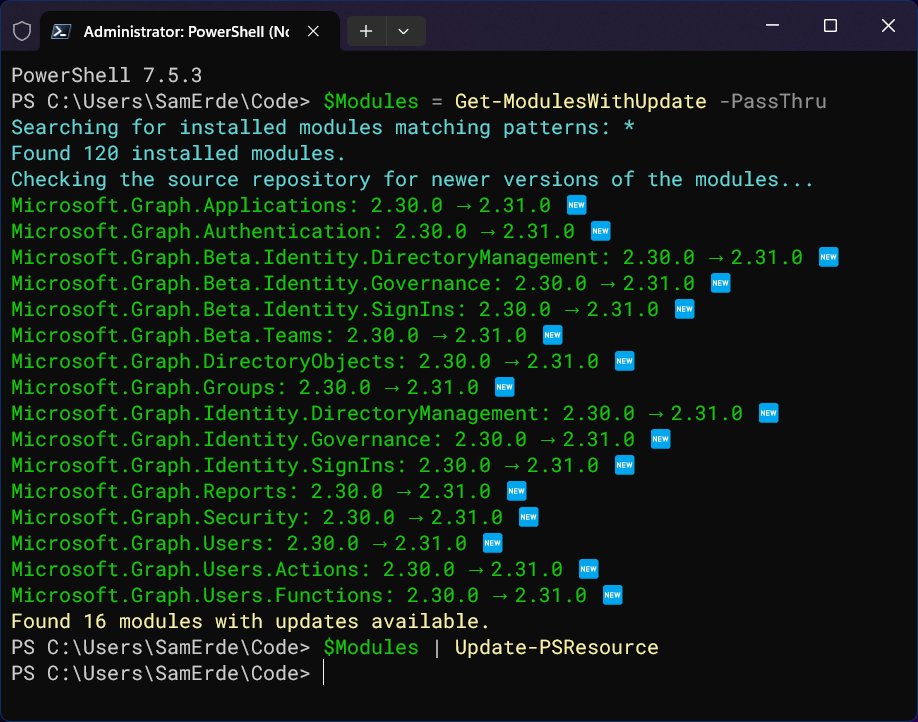Click 'Checking the source repository' line

pos(412,179)
